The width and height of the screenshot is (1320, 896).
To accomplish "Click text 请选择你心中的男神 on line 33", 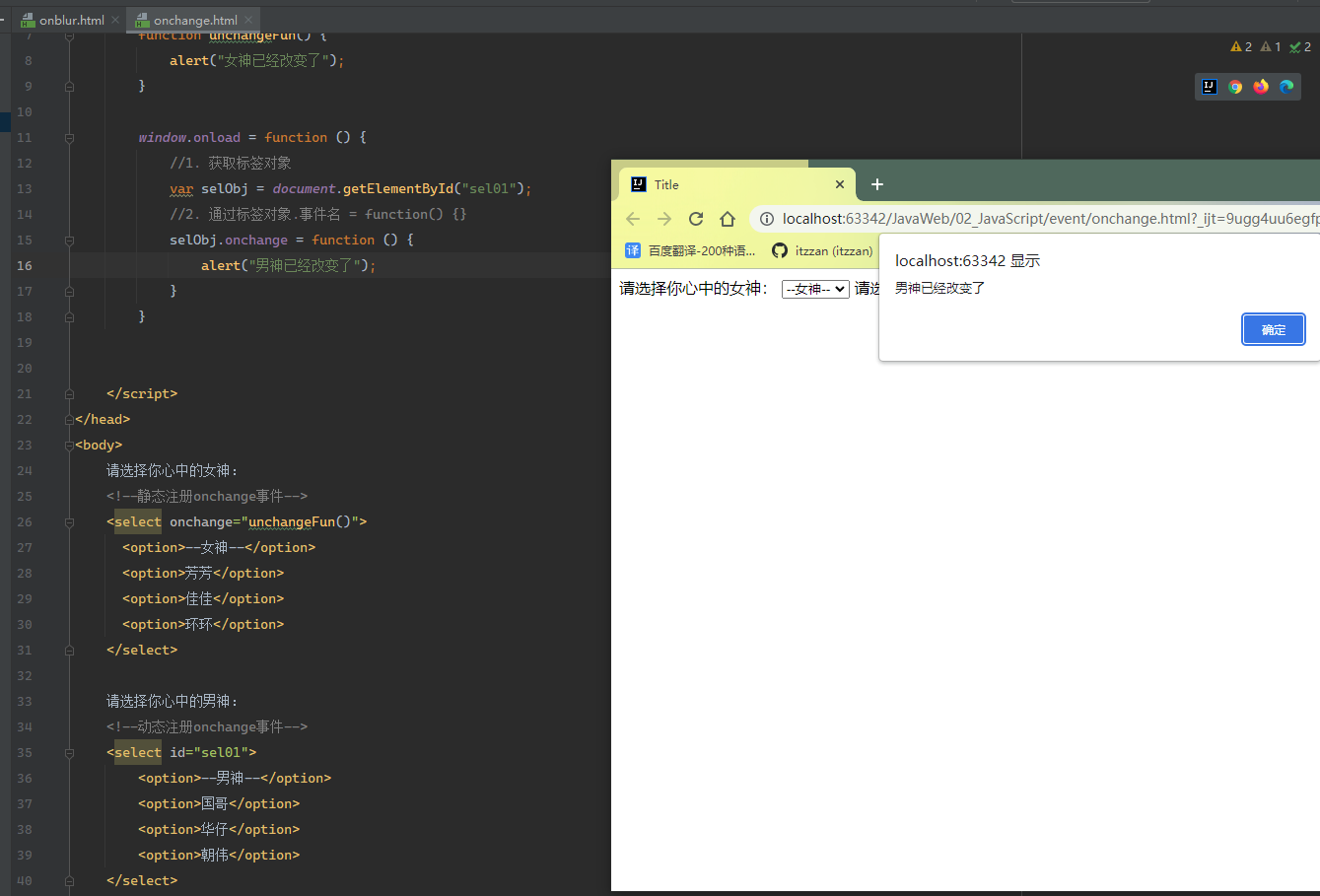I will click(x=173, y=701).
